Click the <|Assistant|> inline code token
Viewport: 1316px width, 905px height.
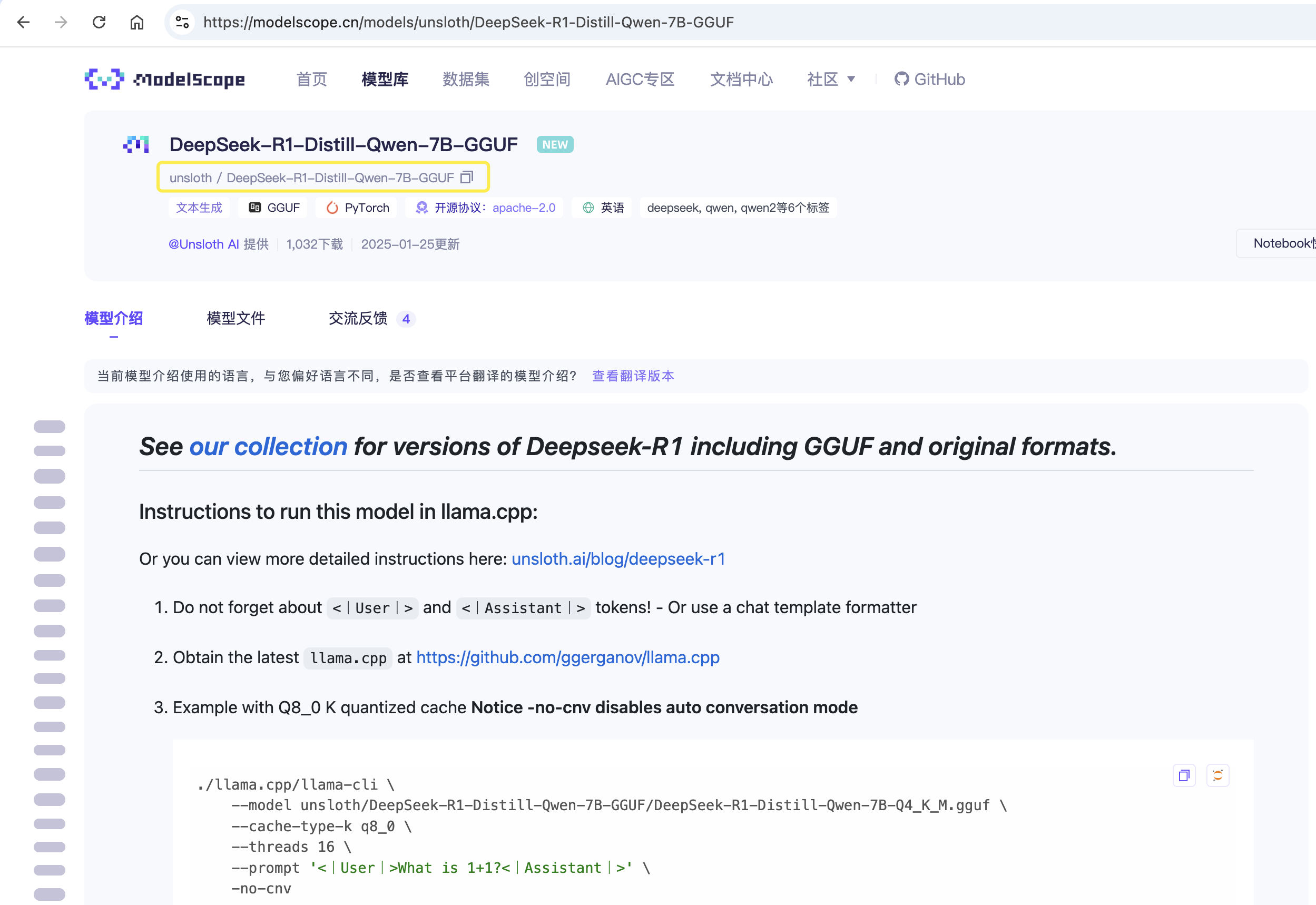click(523, 608)
